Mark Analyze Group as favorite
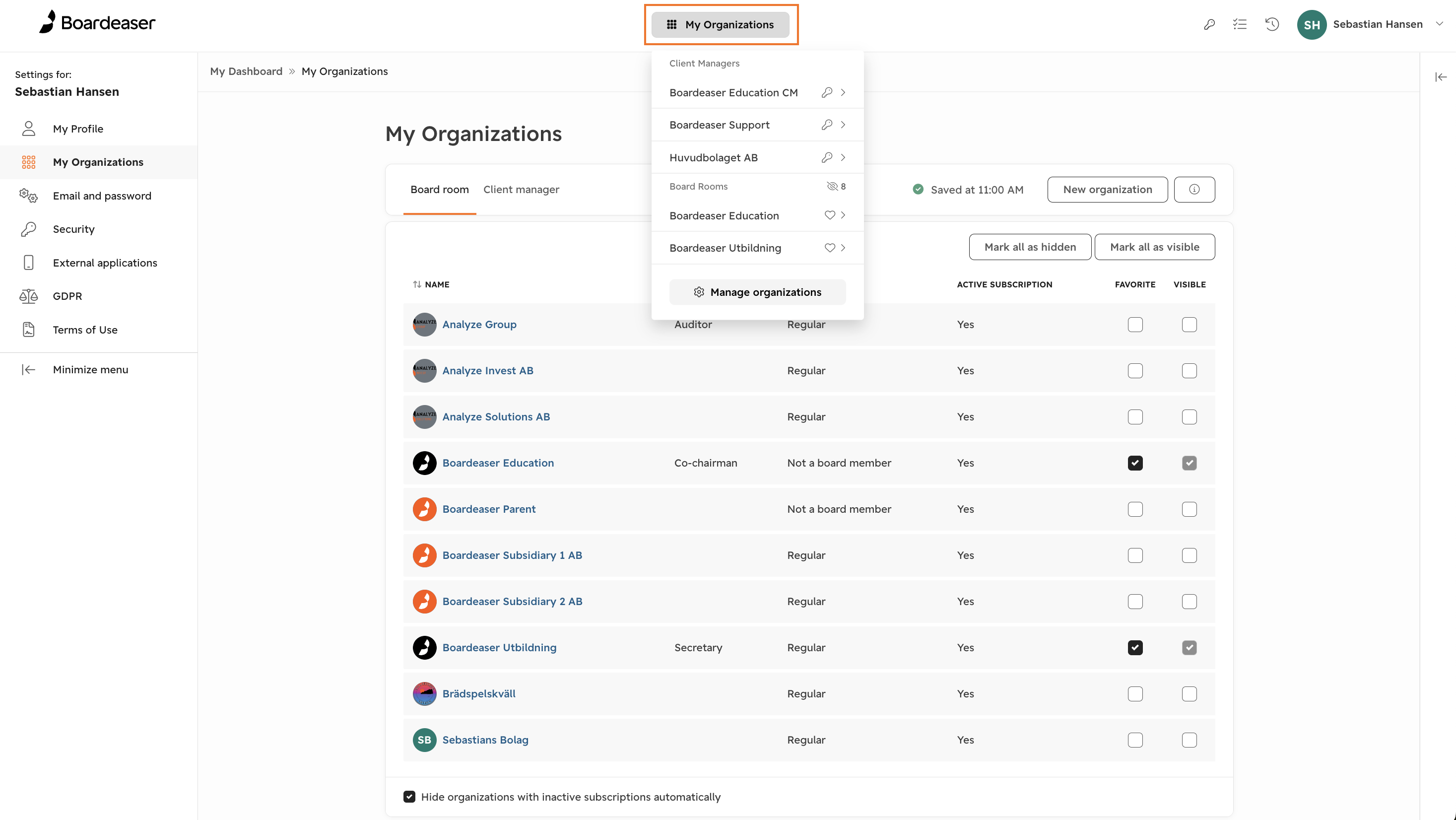The height and width of the screenshot is (820, 1456). [1135, 325]
